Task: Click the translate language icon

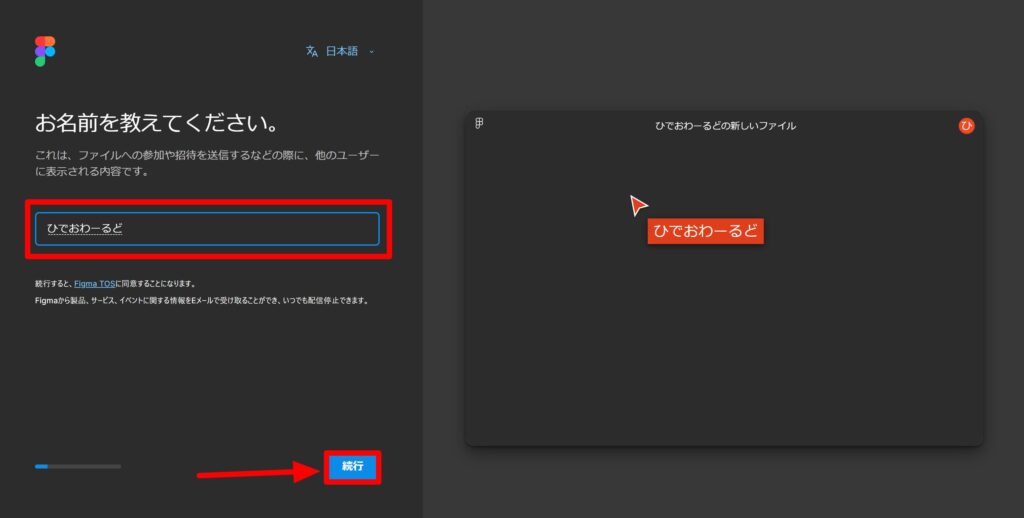Action: [312, 51]
